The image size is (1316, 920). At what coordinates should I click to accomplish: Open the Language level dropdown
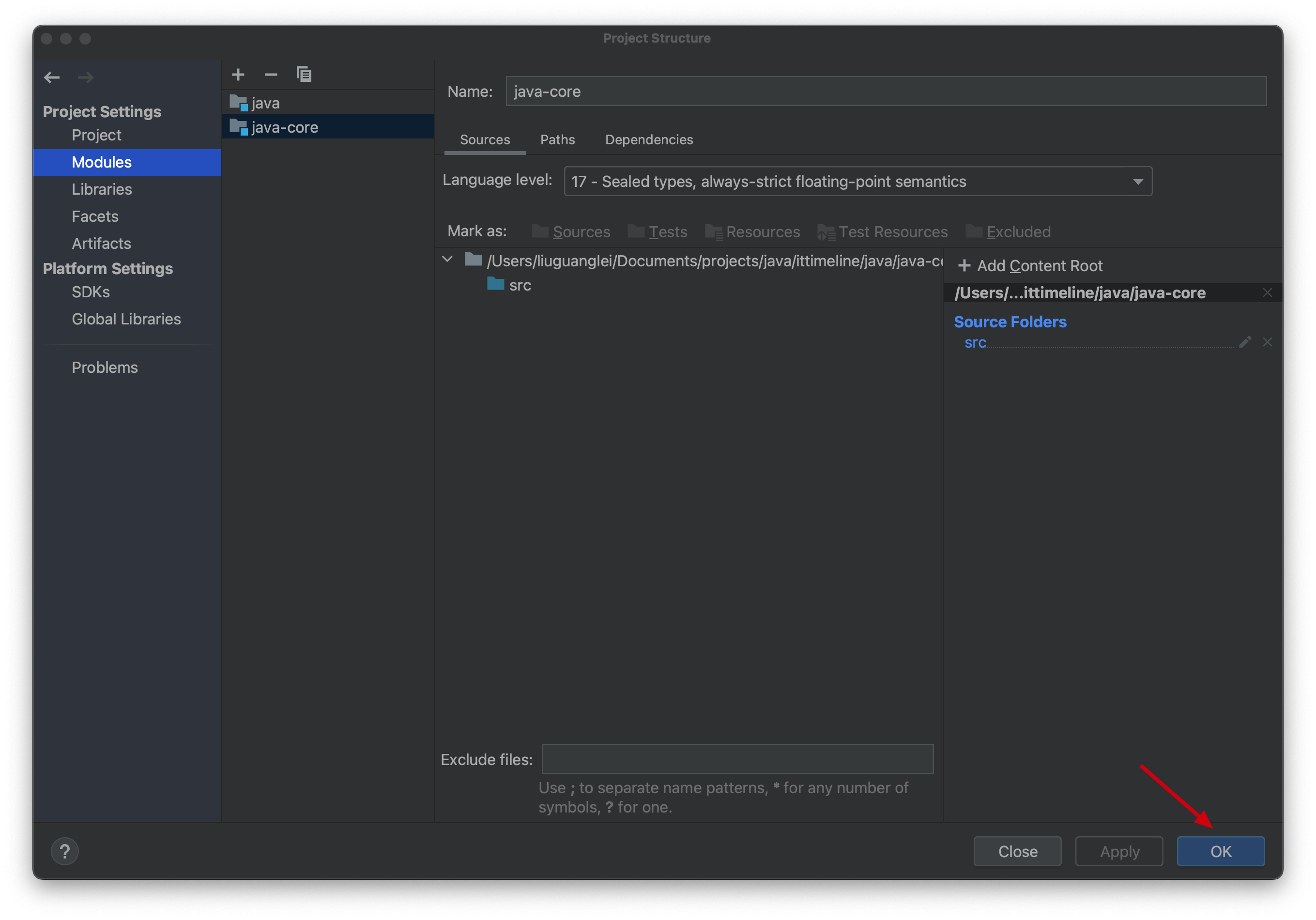pyautogui.click(x=857, y=181)
